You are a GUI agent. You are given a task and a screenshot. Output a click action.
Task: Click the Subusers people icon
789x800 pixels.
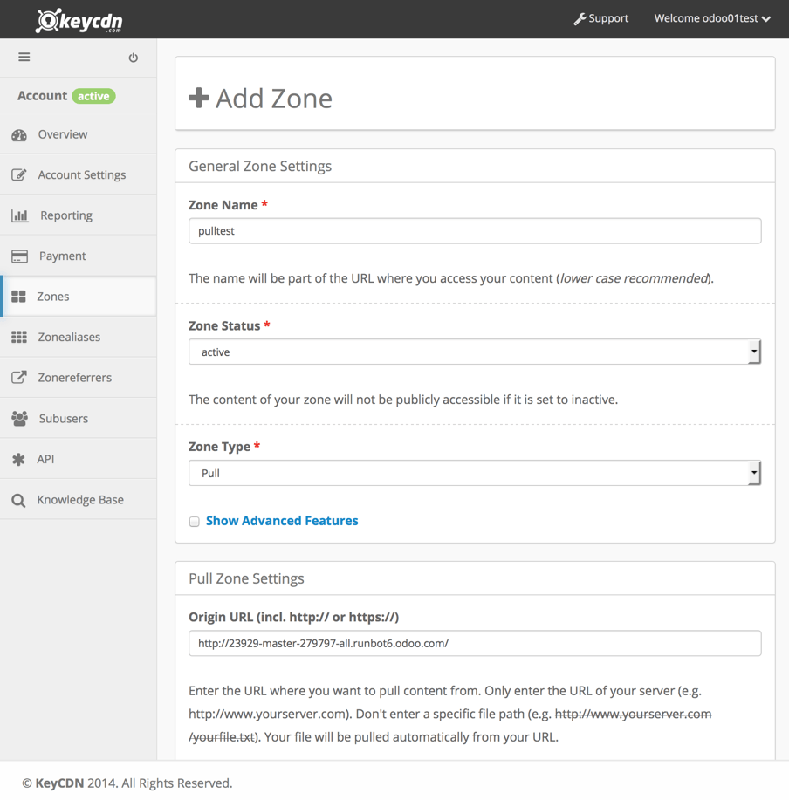[18, 418]
